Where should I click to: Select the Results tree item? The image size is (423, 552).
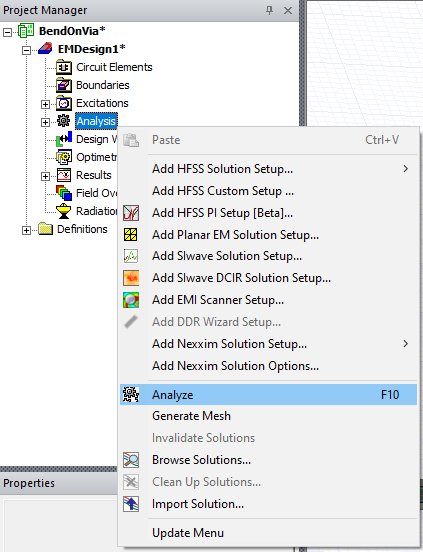pos(94,175)
